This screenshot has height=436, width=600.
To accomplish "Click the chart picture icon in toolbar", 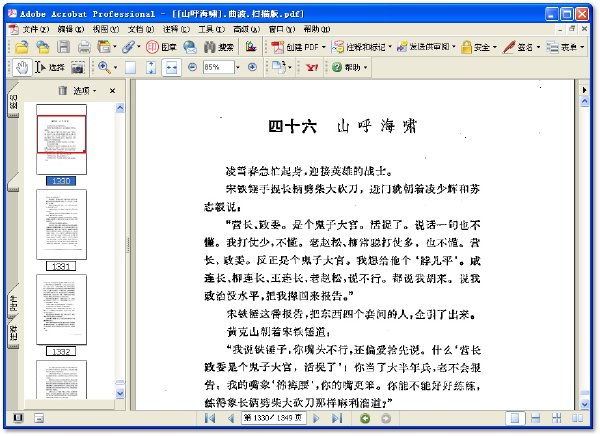I will 251,47.
